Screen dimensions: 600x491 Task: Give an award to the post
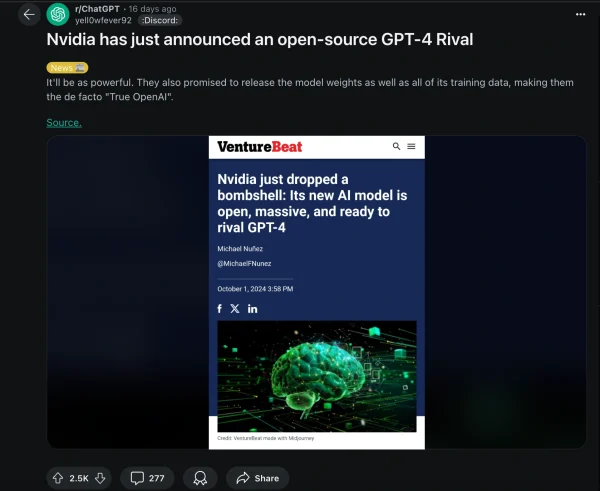coord(200,478)
